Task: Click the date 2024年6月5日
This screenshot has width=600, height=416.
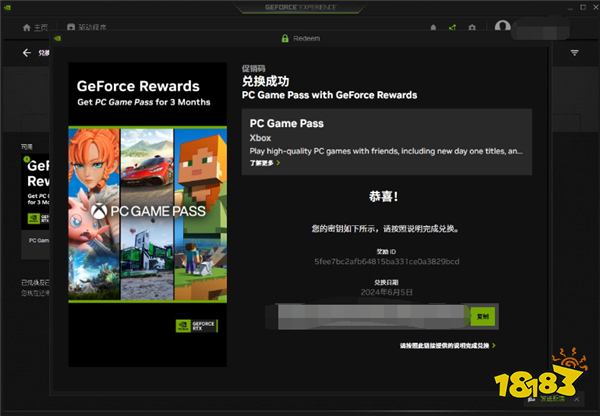Action: click(x=386, y=292)
